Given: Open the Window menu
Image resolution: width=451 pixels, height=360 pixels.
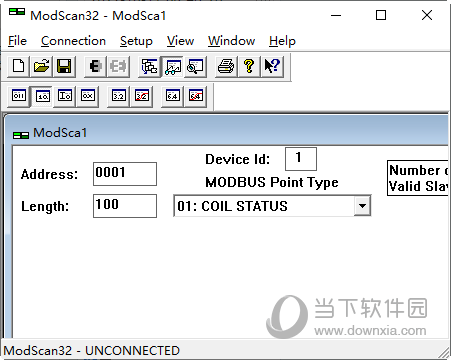Looking at the screenshot, I should (x=232, y=41).
